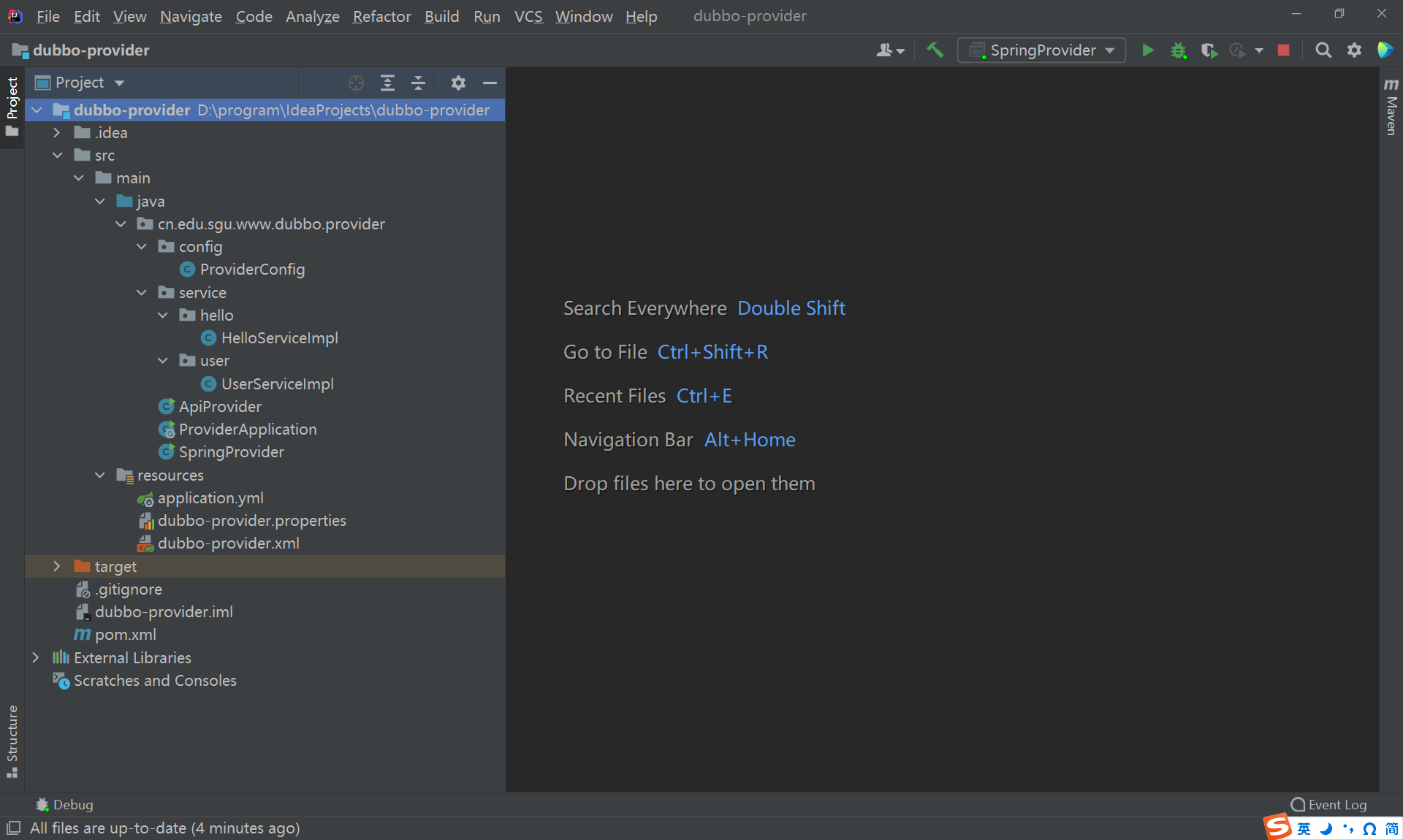Viewport: 1403px width, 840px height.
Task: Select .gitignore file
Action: (128, 589)
